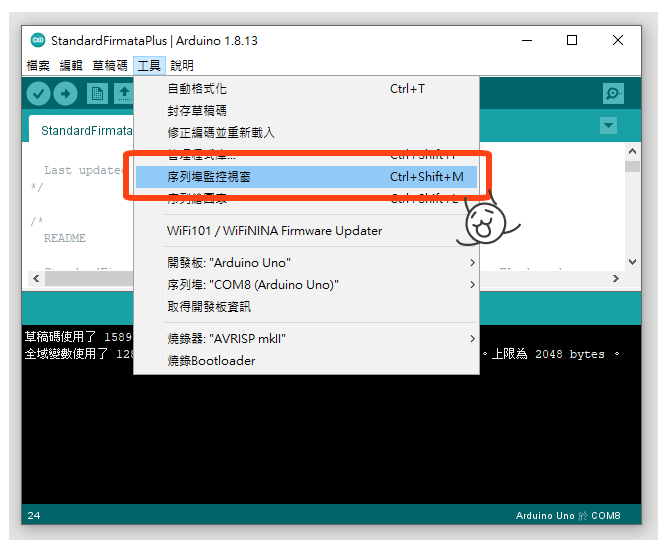
Task: Choose 封存草稿碼 from the menu
Action: pos(306,111)
